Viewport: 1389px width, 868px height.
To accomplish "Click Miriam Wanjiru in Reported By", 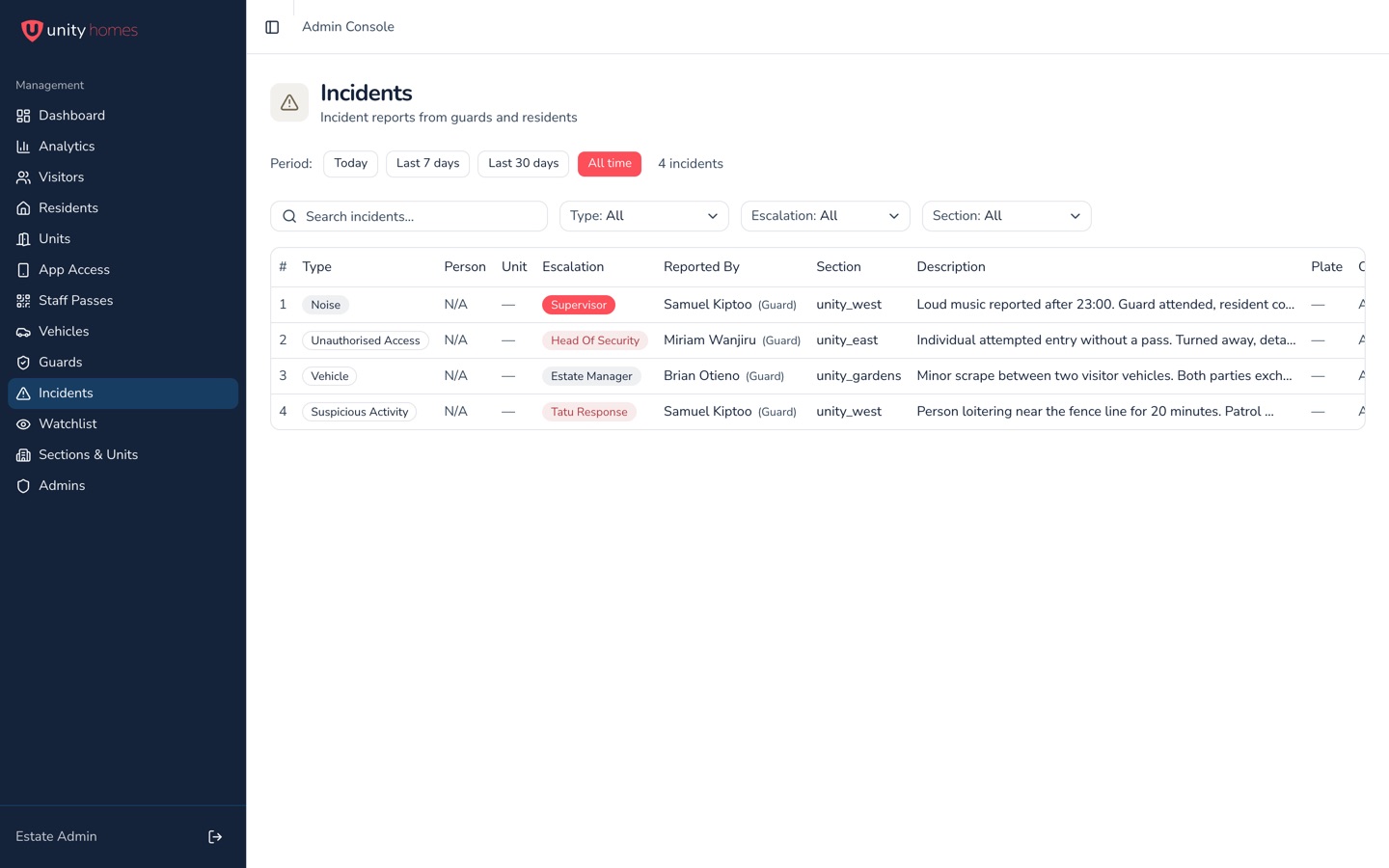I will [x=710, y=340].
